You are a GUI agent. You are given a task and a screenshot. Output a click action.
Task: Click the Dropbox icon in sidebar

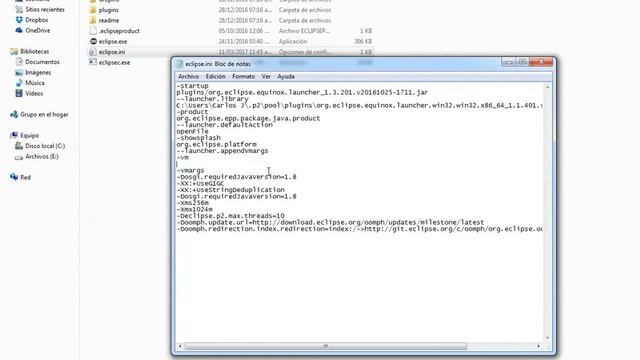coord(19,20)
